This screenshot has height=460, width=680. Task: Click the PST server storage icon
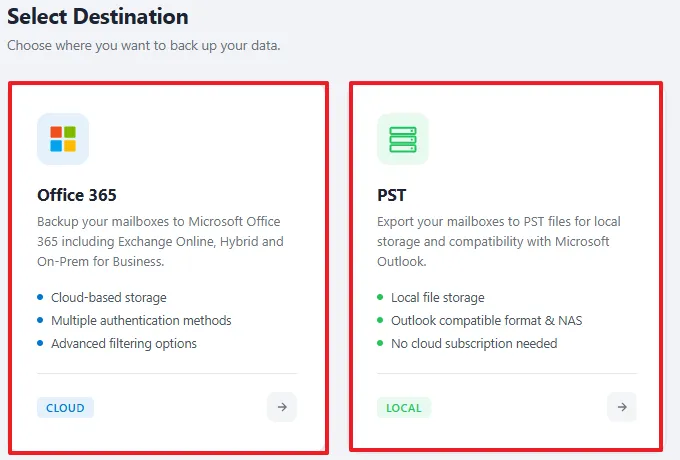click(x=403, y=139)
